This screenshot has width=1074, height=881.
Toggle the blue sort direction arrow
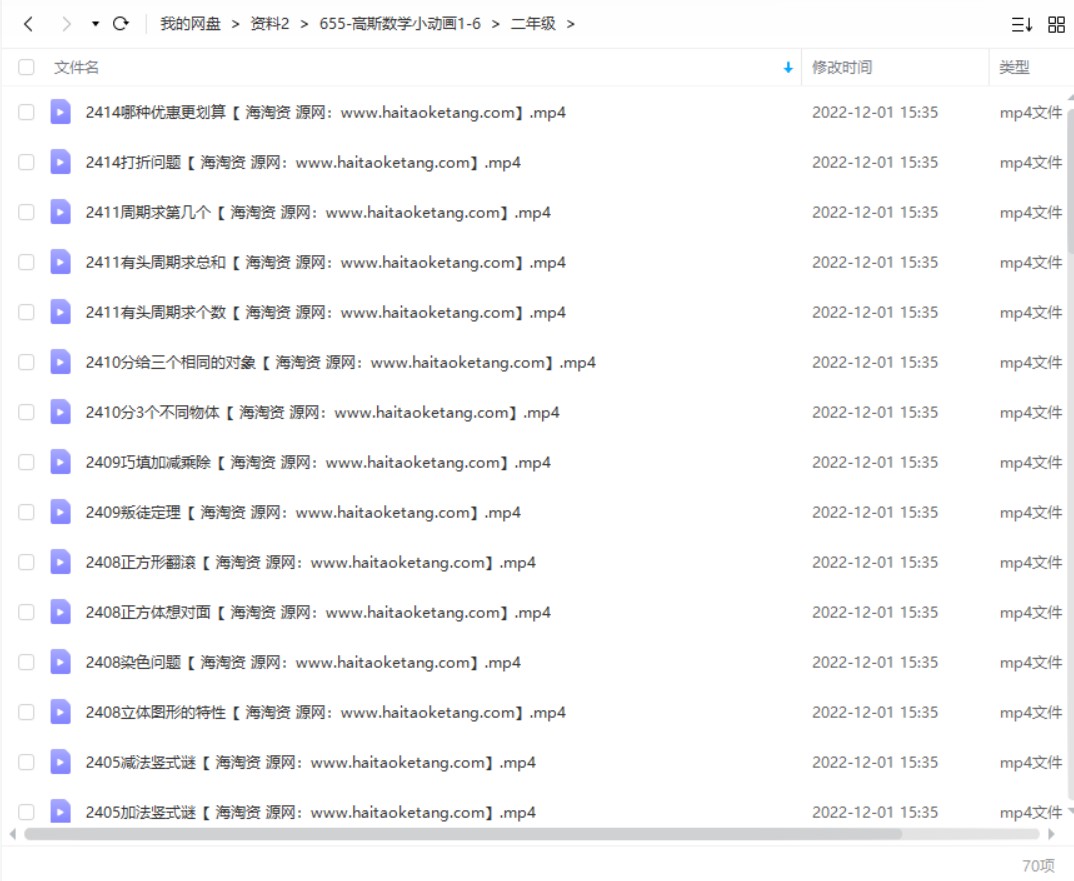pos(788,67)
